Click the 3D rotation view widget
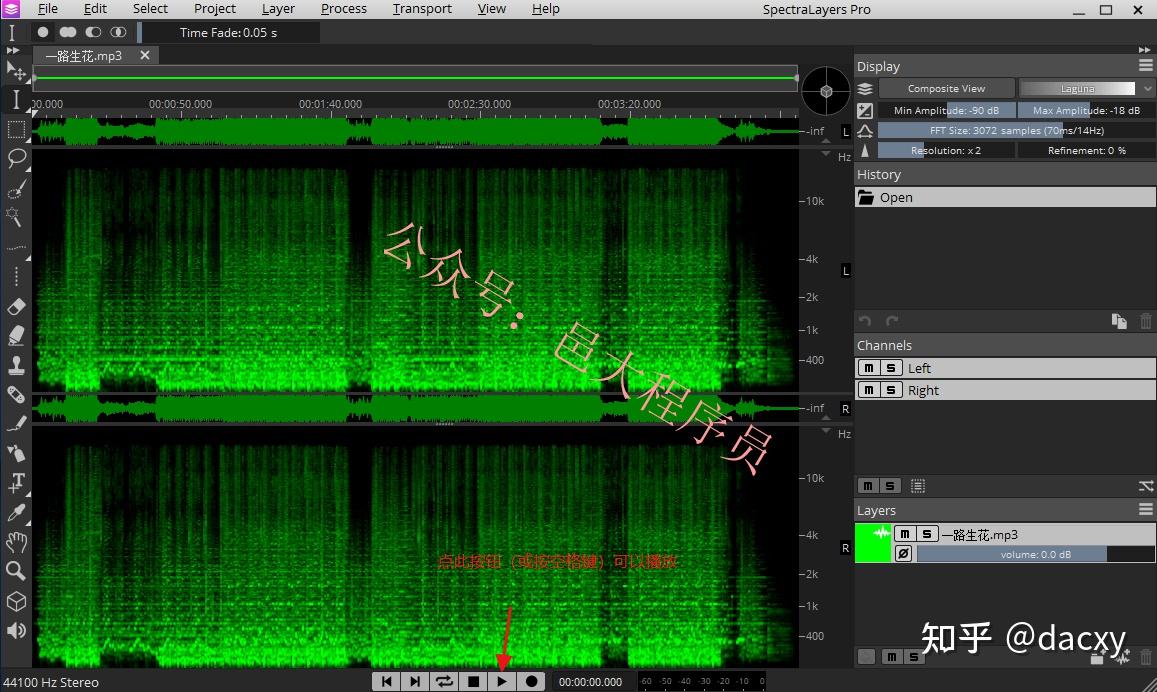The image size is (1157, 692). 826,91
